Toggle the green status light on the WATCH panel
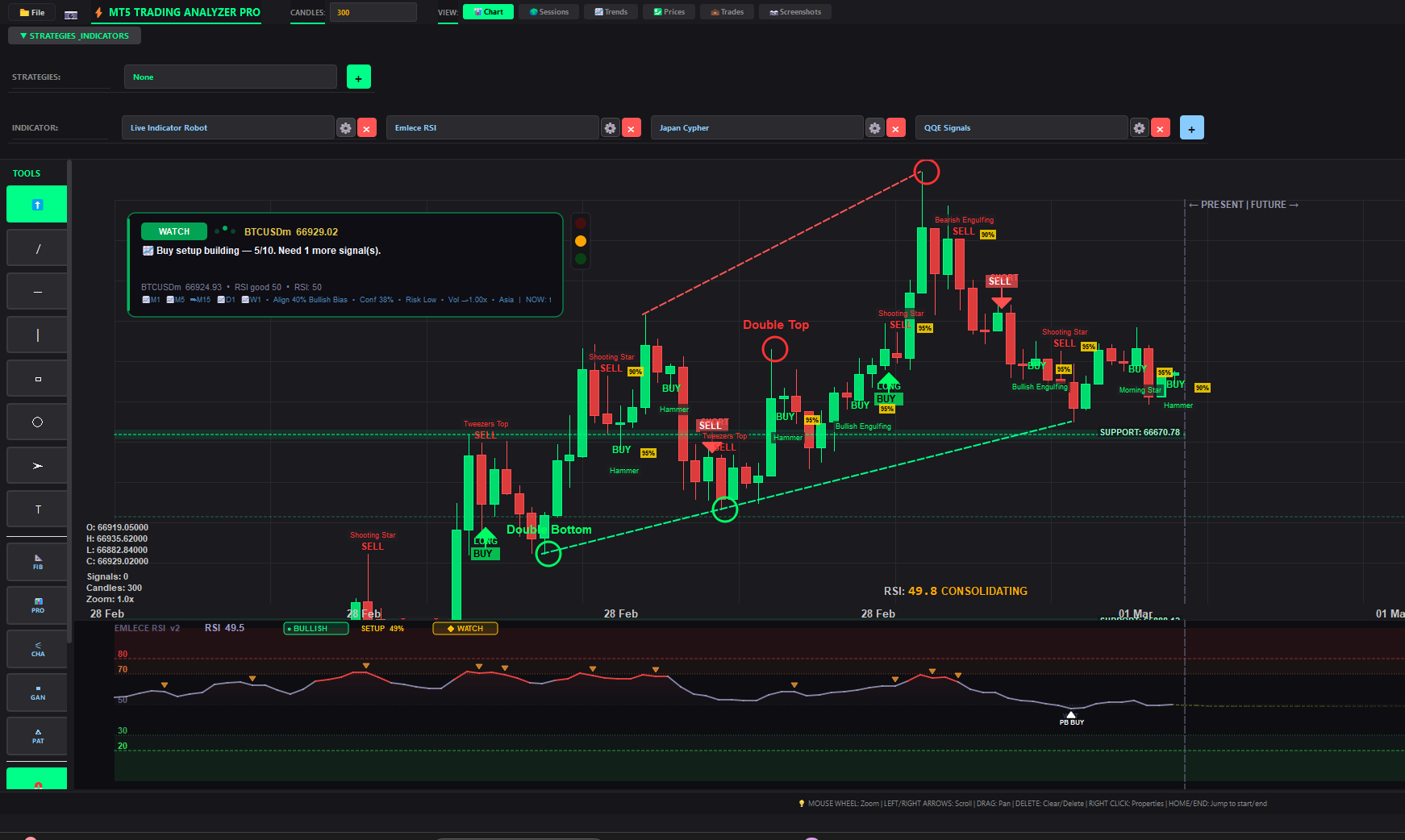Screen dimensions: 1405x840 tap(581, 257)
